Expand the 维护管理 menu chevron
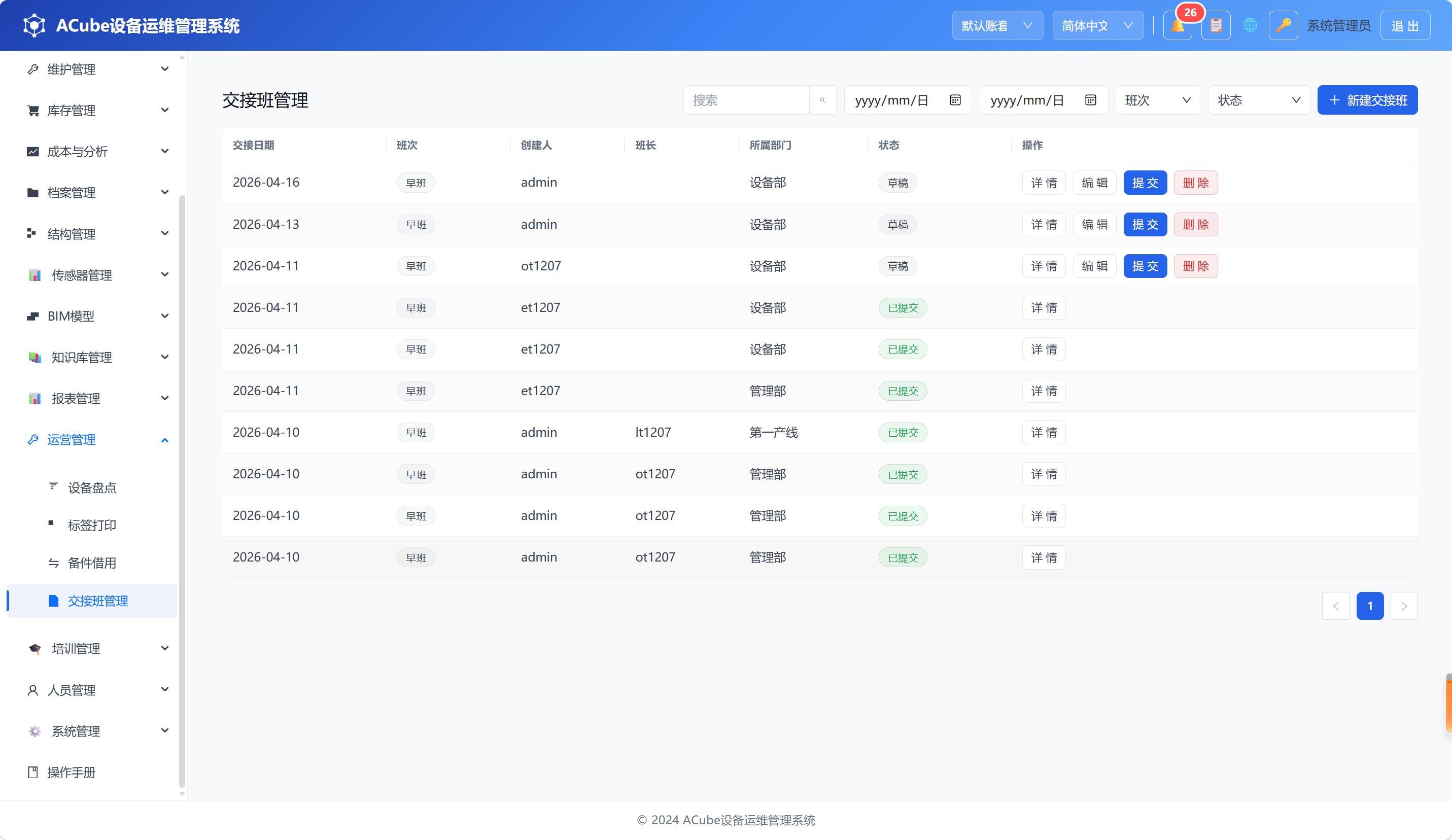The height and width of the screenshot is (840, 1452). 165,69
